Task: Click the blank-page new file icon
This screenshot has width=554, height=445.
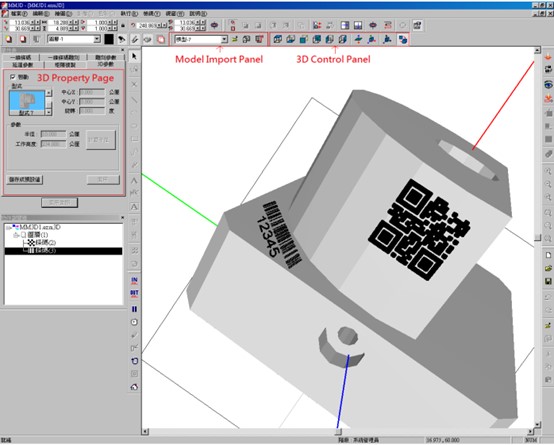Action: click(x=548, y=255)
